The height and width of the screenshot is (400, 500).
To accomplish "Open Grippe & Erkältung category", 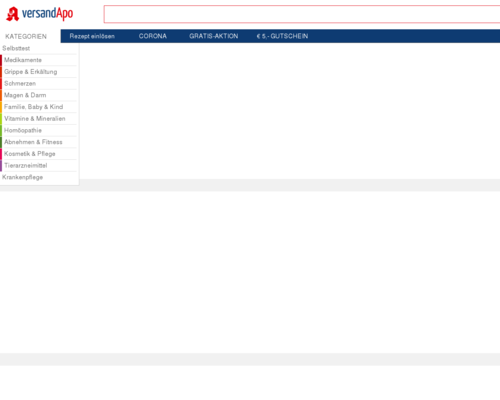I will (31, 72).
